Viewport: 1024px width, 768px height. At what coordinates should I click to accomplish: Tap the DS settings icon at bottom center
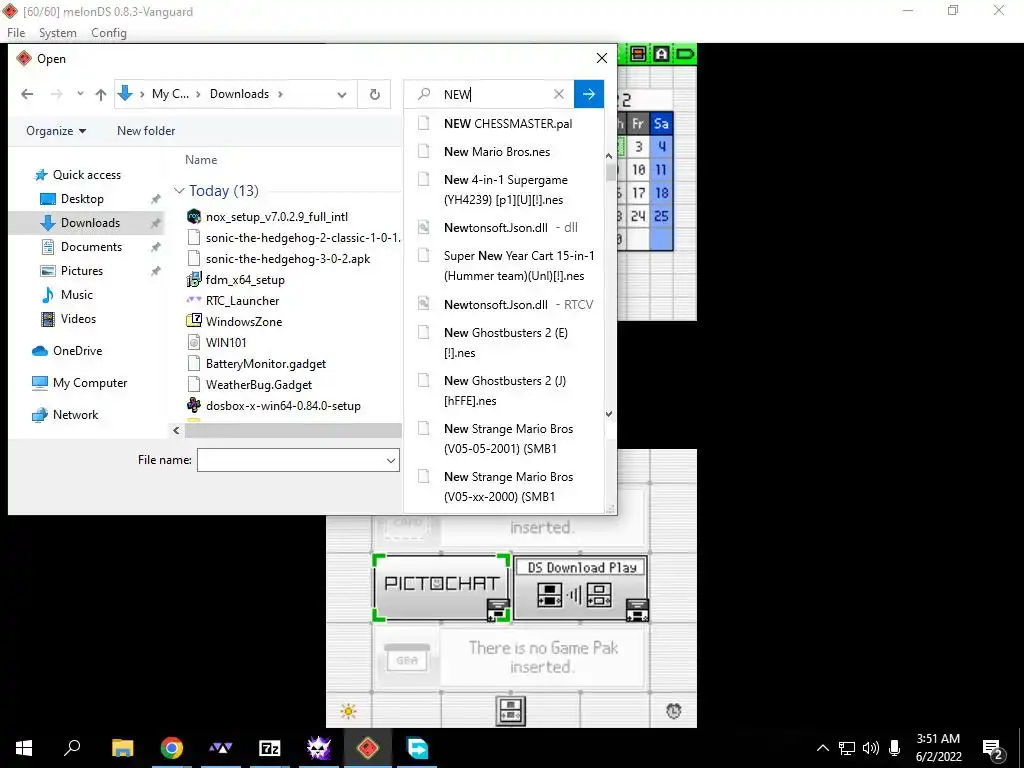coord(511,711)
